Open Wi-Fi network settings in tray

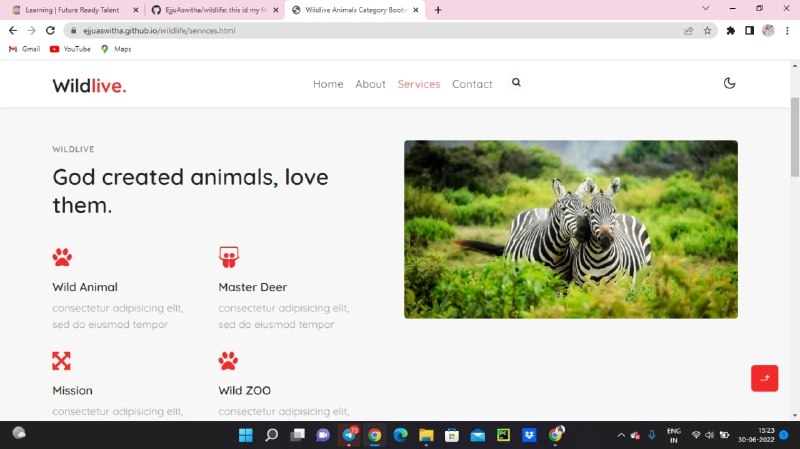tap(696, 435)
